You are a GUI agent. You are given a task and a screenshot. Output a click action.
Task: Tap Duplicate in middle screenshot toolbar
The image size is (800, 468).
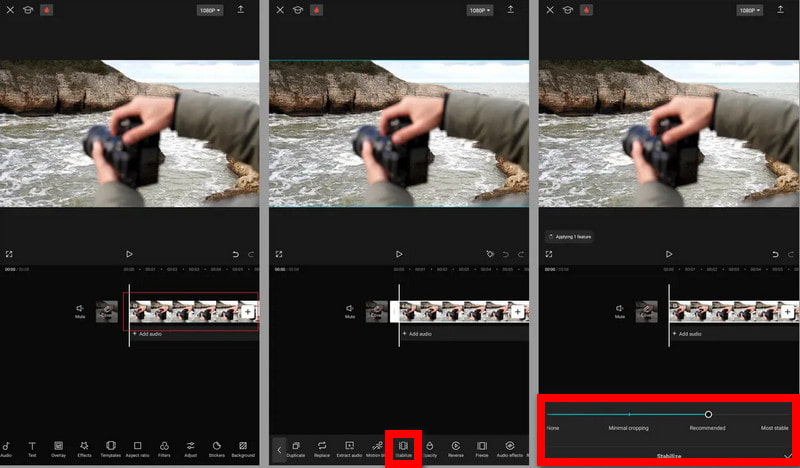pos(295,449)
